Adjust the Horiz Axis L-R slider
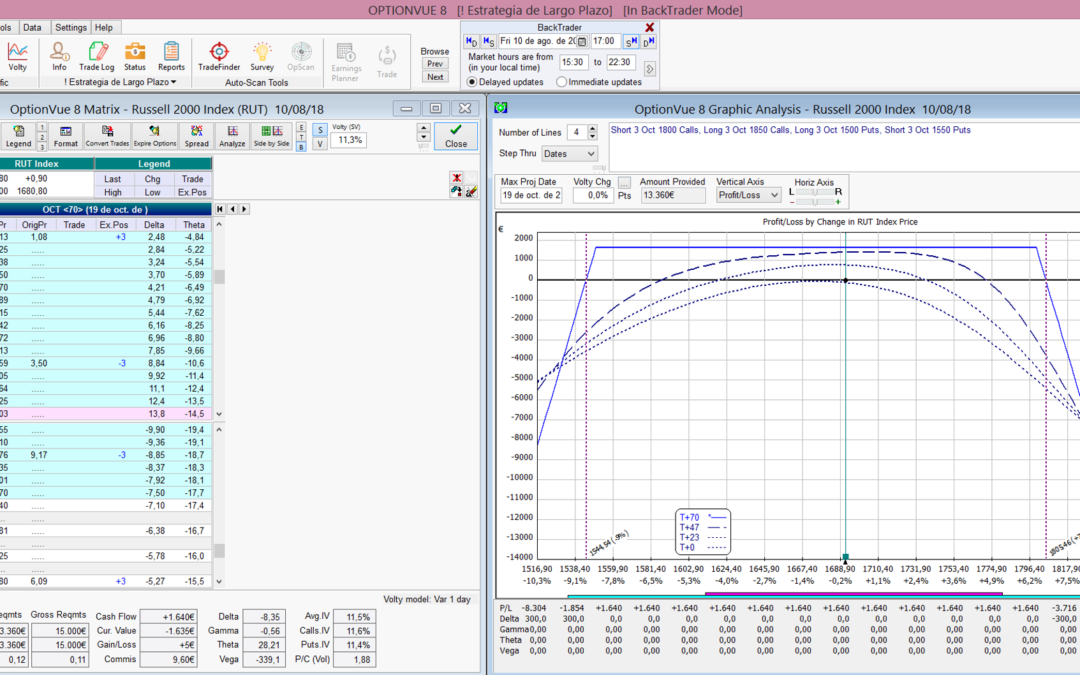The width and height of the screenshot is (1080, 675). tap(815, 192)
